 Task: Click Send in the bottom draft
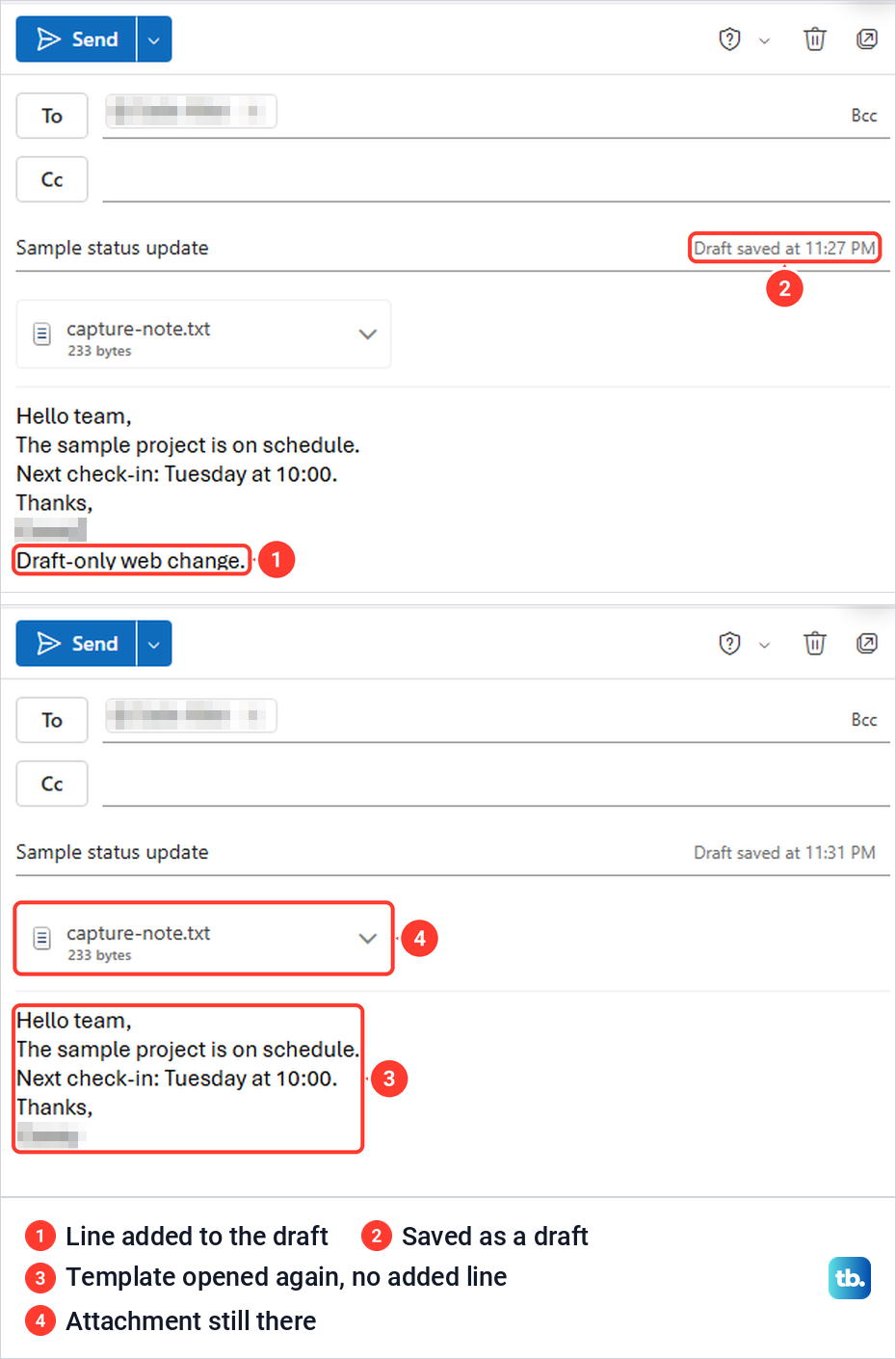tap(76, 644)
